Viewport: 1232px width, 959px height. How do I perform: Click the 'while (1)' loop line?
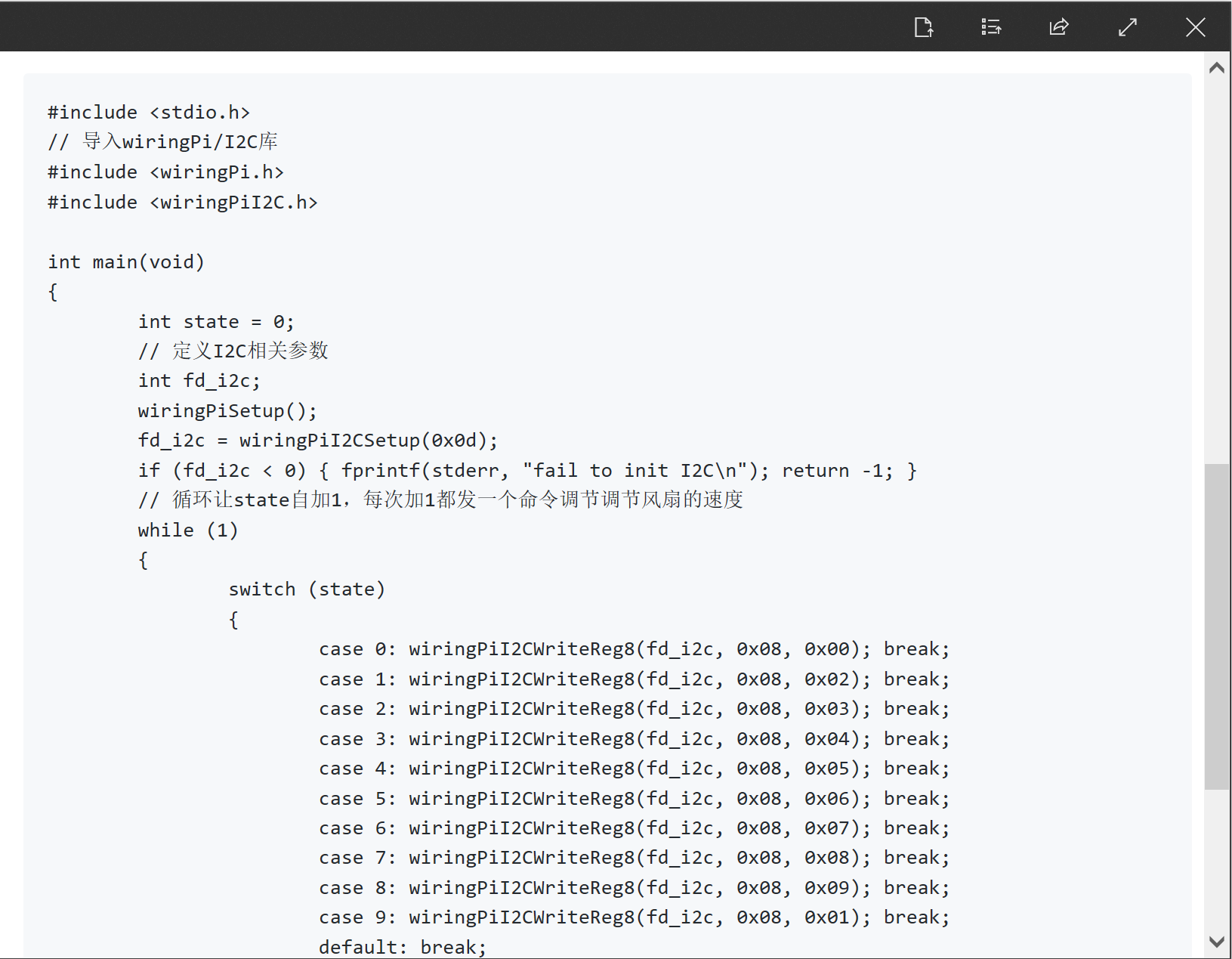(x=187, y=530)
